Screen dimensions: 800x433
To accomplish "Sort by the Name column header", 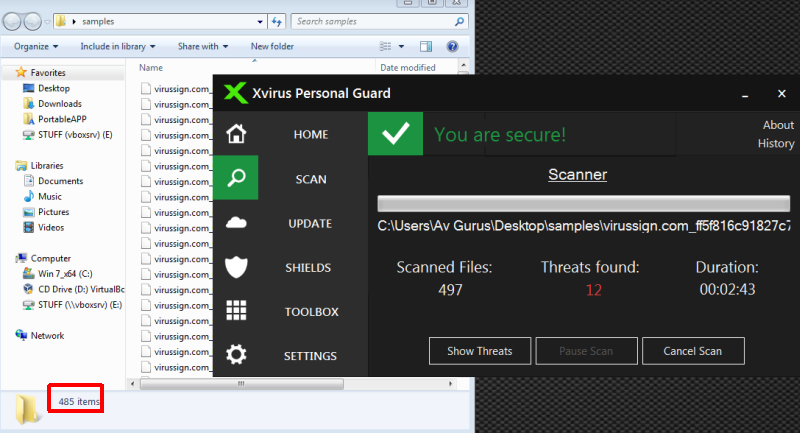I will [x=151, y=67].
